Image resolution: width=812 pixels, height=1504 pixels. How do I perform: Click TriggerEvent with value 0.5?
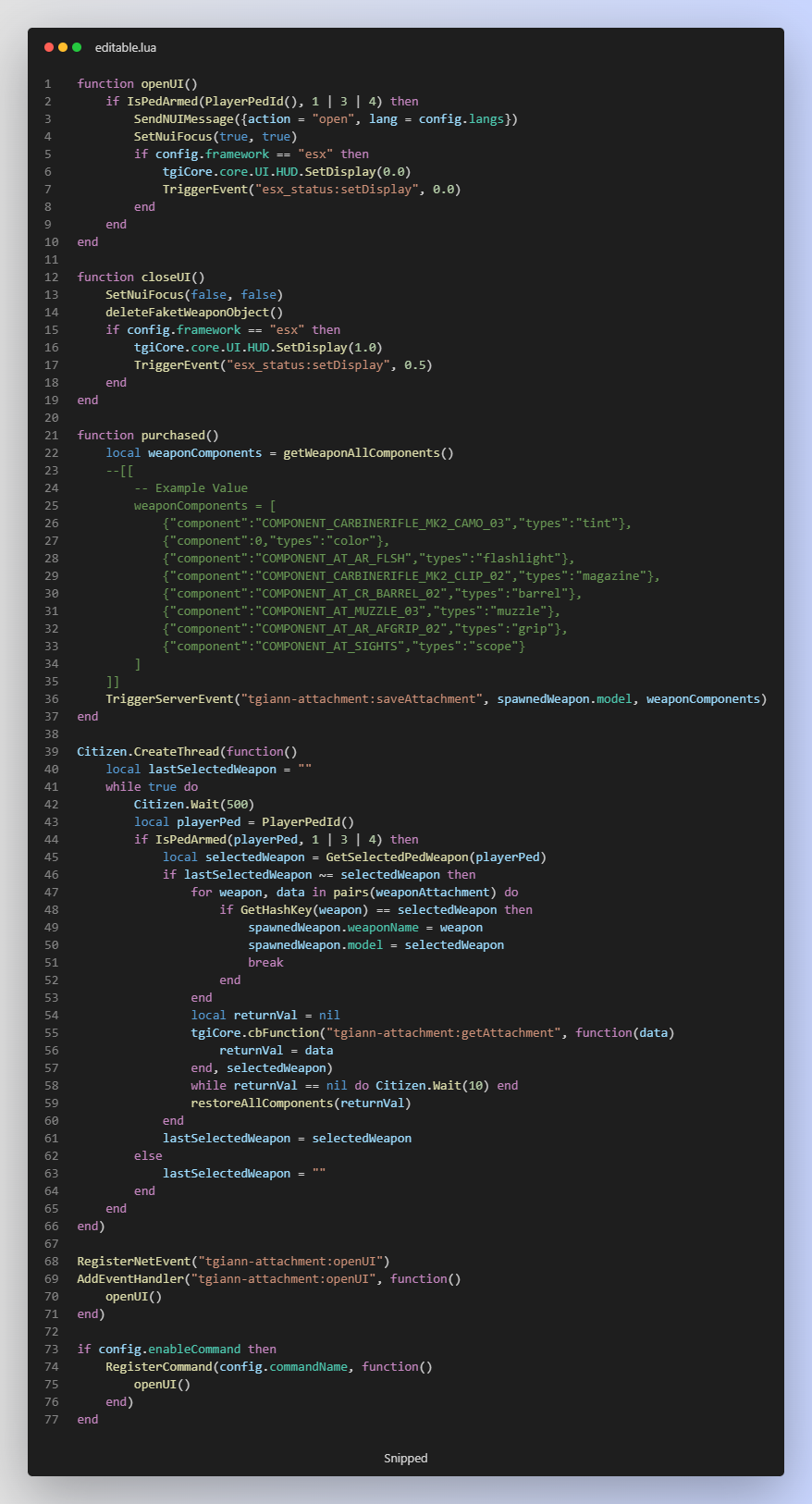283,365
